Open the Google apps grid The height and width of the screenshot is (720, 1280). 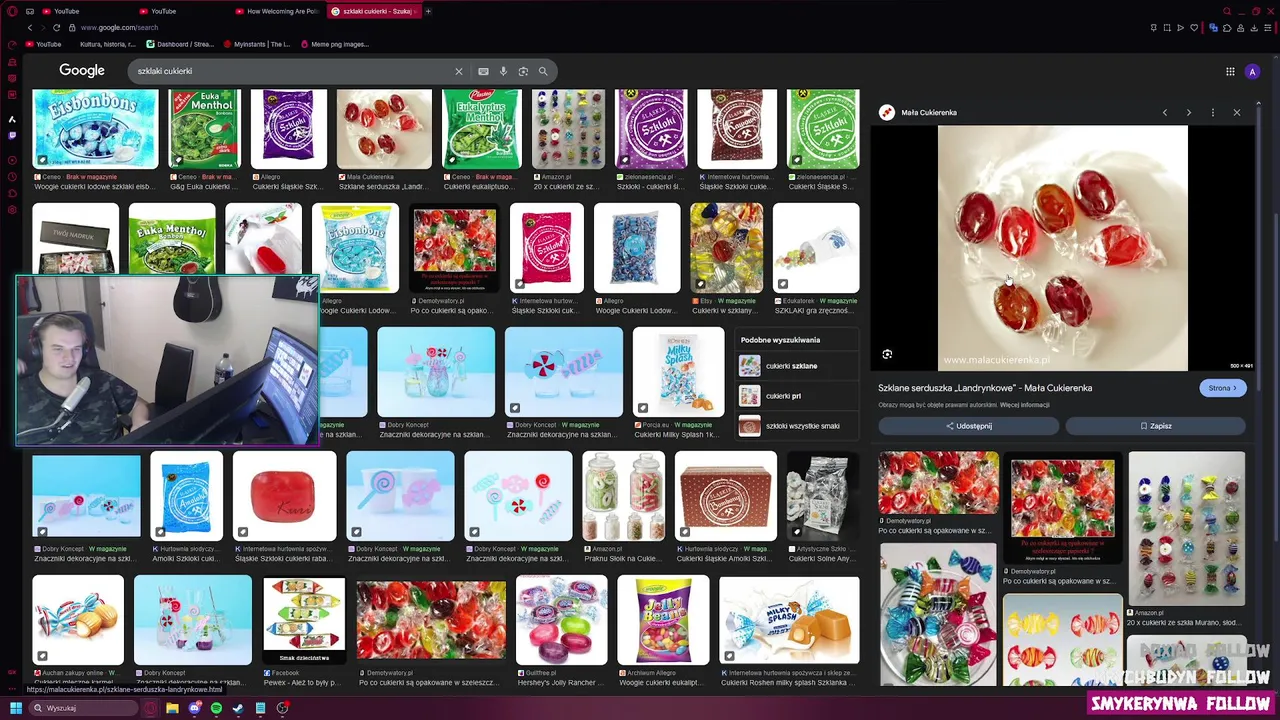click(1230, 71)
